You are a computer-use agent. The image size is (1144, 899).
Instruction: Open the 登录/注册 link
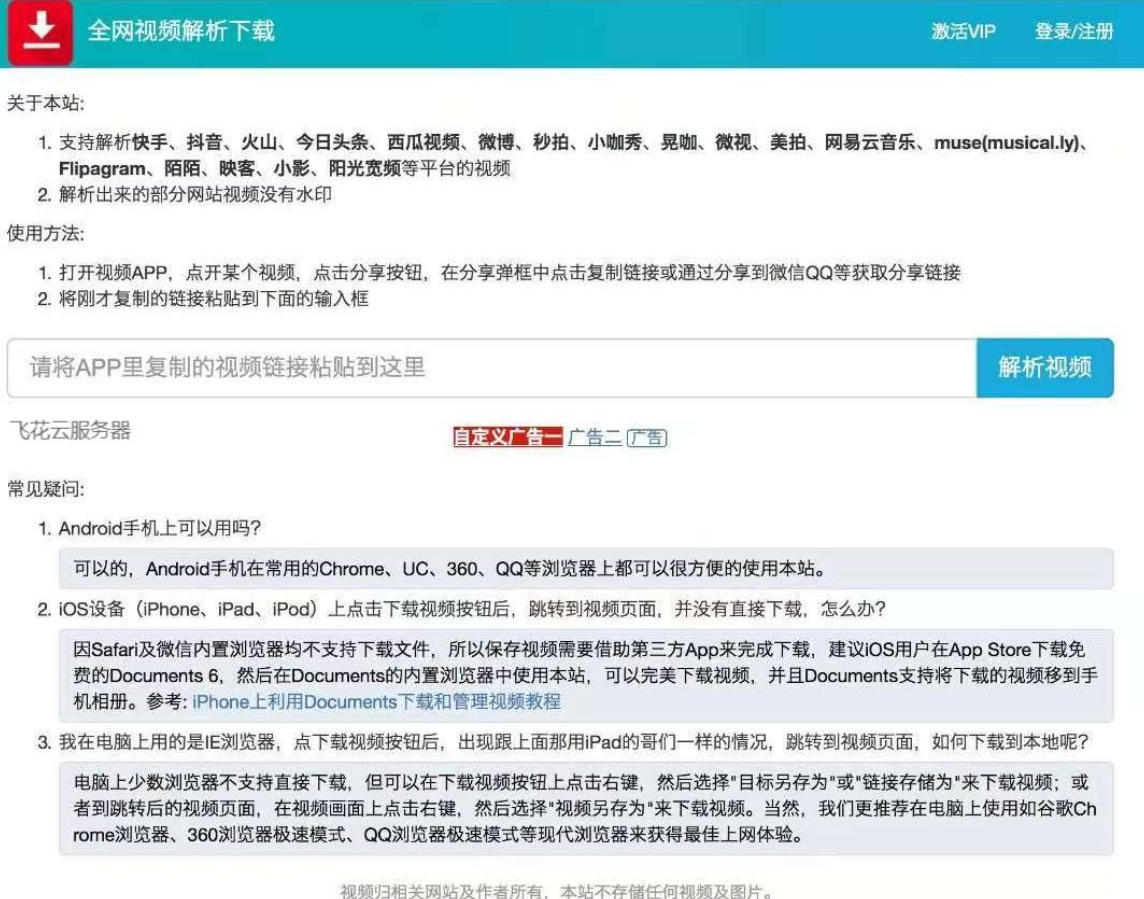point(1074,31)
